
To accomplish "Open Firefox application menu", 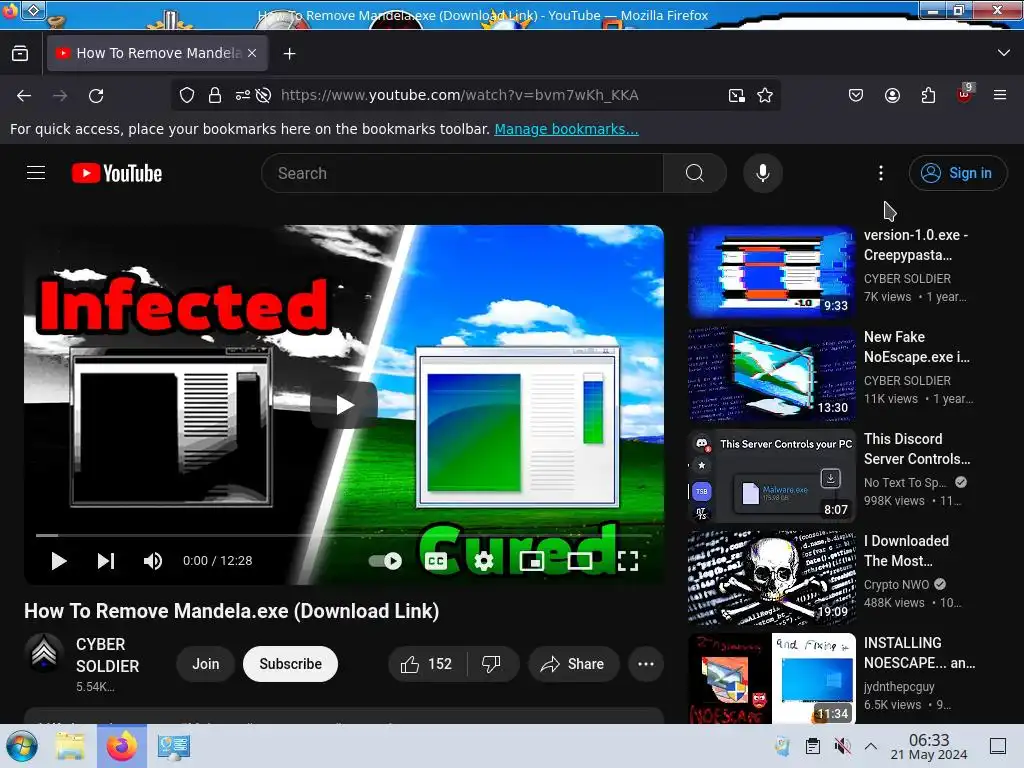I will [1000, 95].
